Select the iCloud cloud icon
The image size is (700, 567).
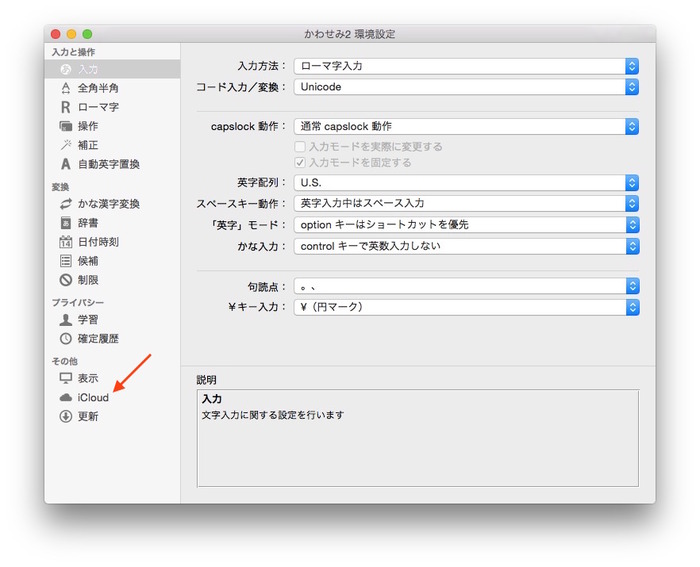point(66,397)
